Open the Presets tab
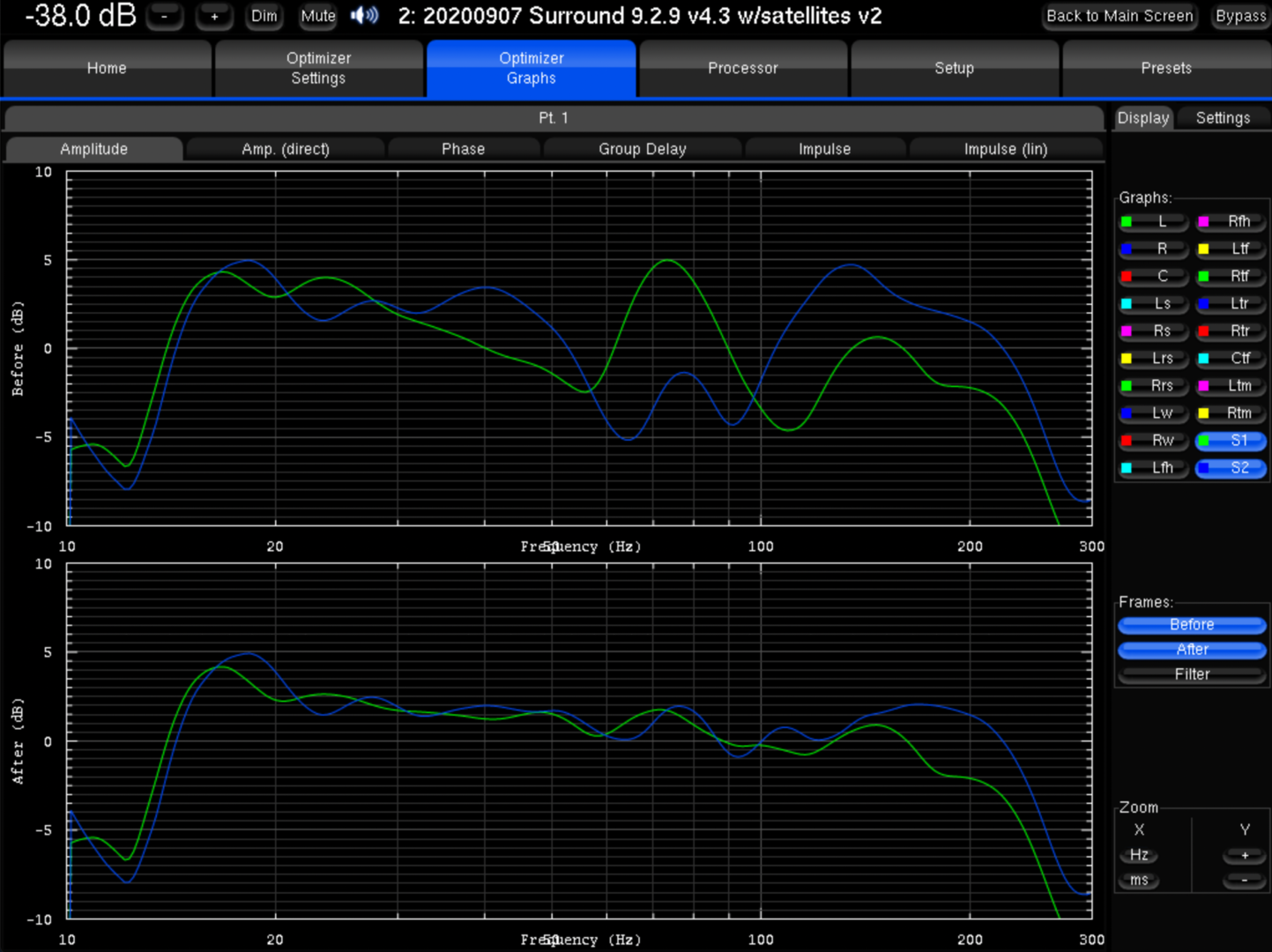 click(1166, 68)
